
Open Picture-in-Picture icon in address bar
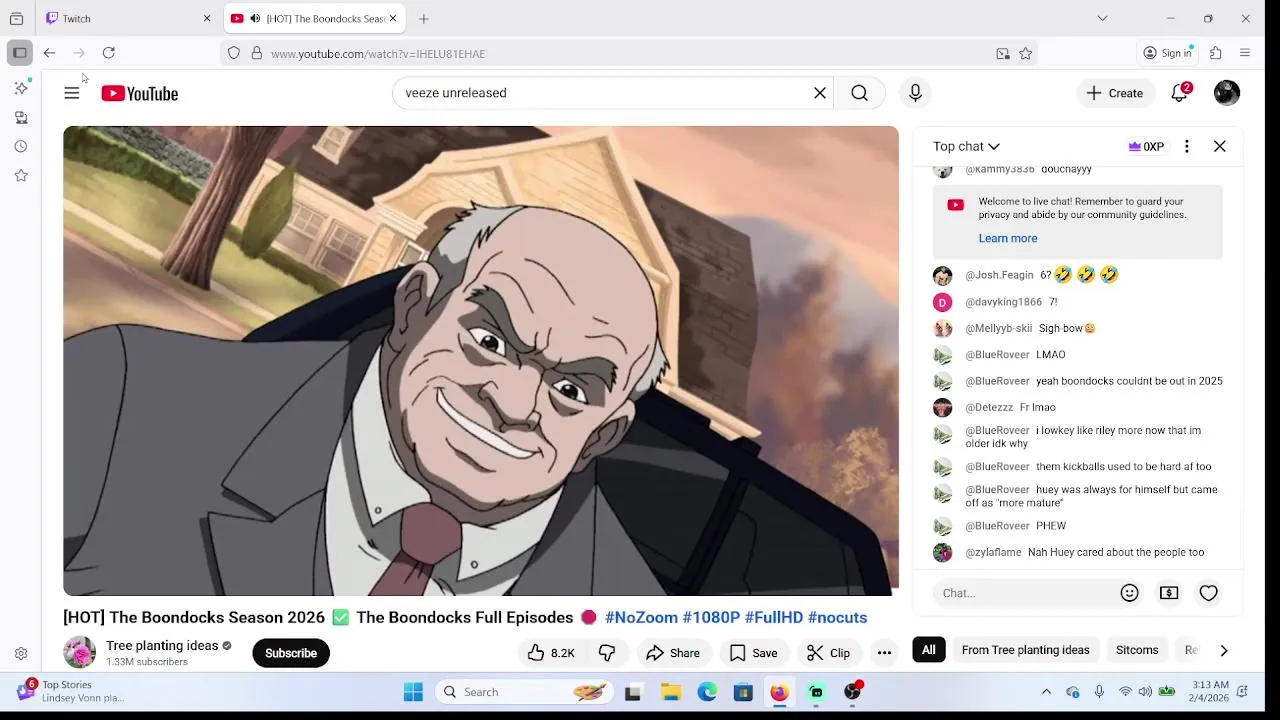1003,53
